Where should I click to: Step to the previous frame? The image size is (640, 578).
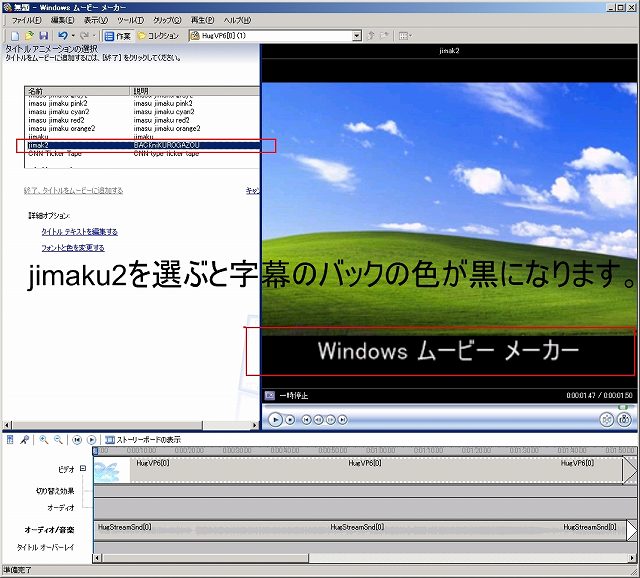coord(319,420)
